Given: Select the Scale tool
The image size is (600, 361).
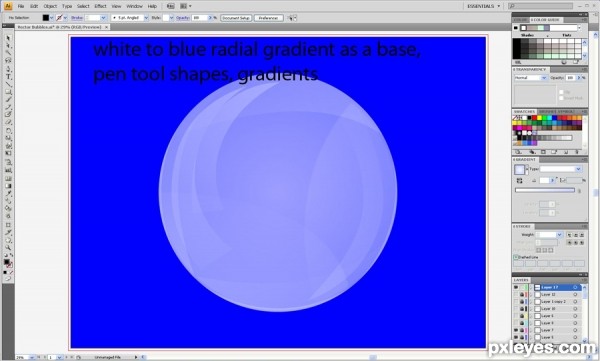Looking at the screenshot, I should tap(8, 138).
